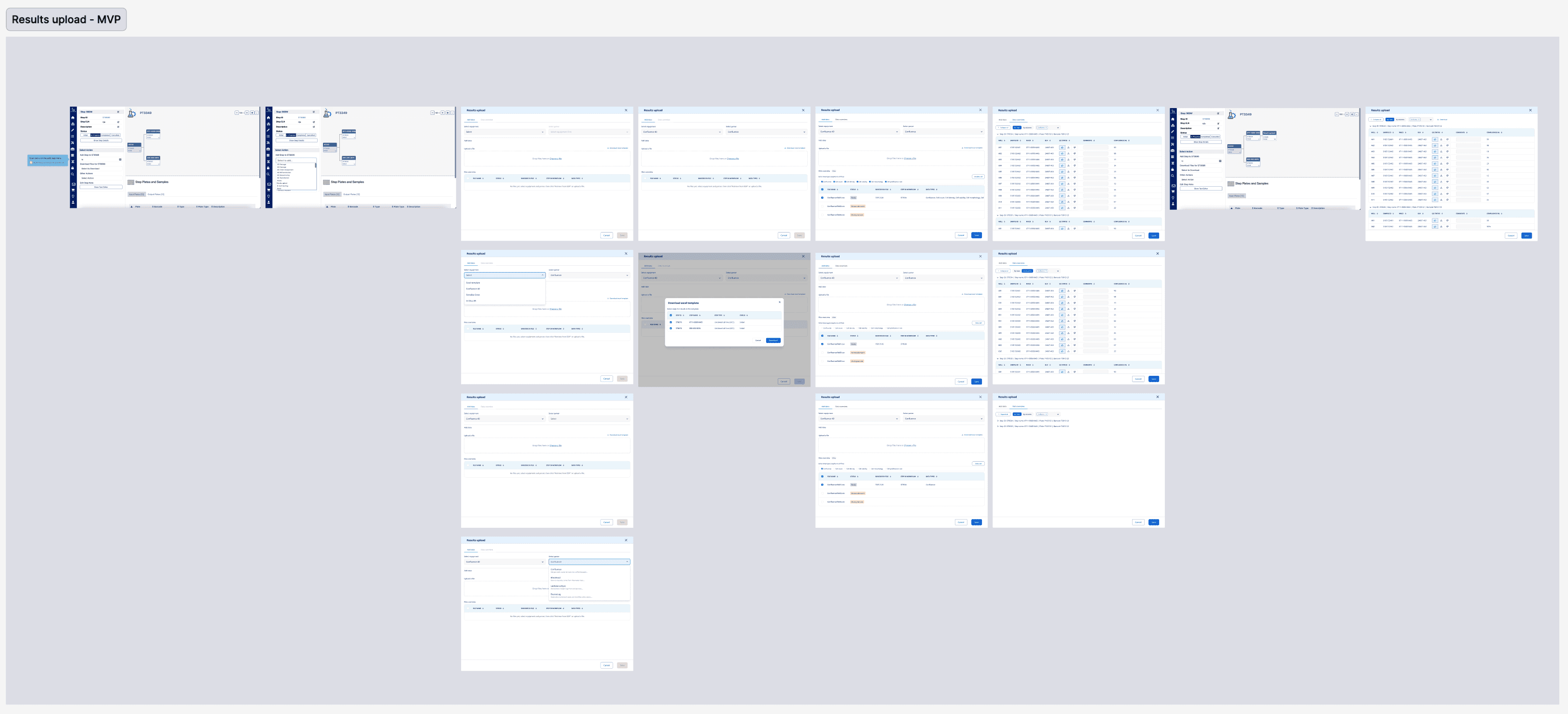Choose 'Excel template' from equipment options

(473, 282)
